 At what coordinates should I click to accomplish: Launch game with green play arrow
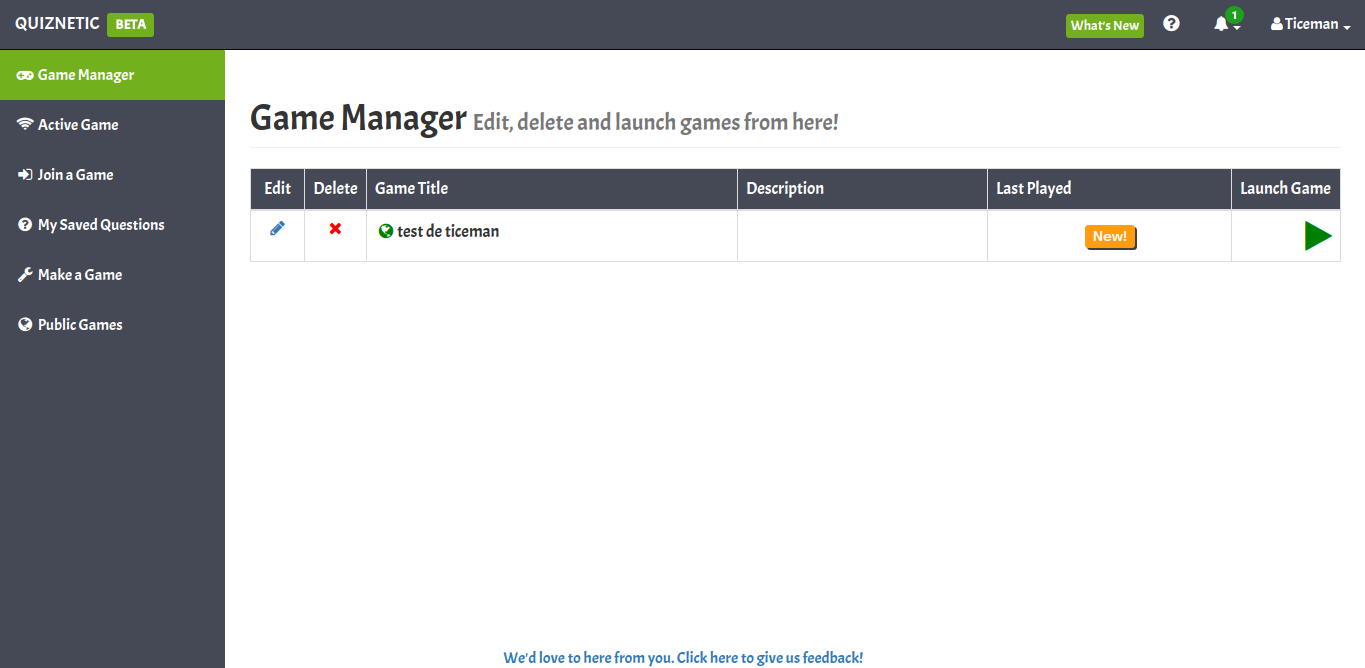click(1318, 236)
